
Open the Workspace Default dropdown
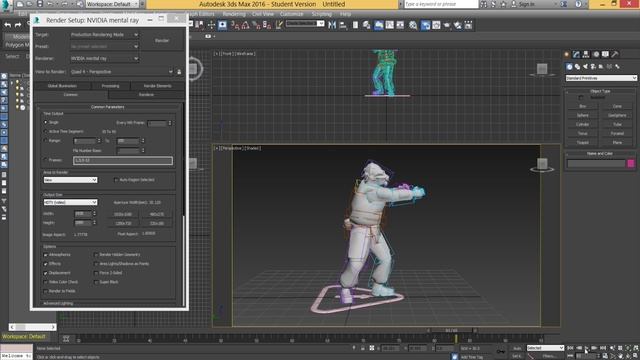click(x=111, y=4)
